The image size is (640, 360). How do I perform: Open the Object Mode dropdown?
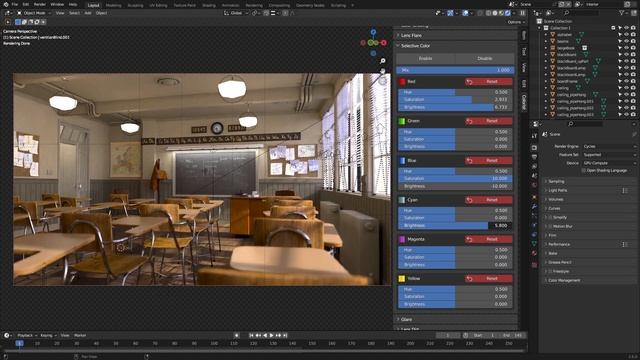coord(34,13)
